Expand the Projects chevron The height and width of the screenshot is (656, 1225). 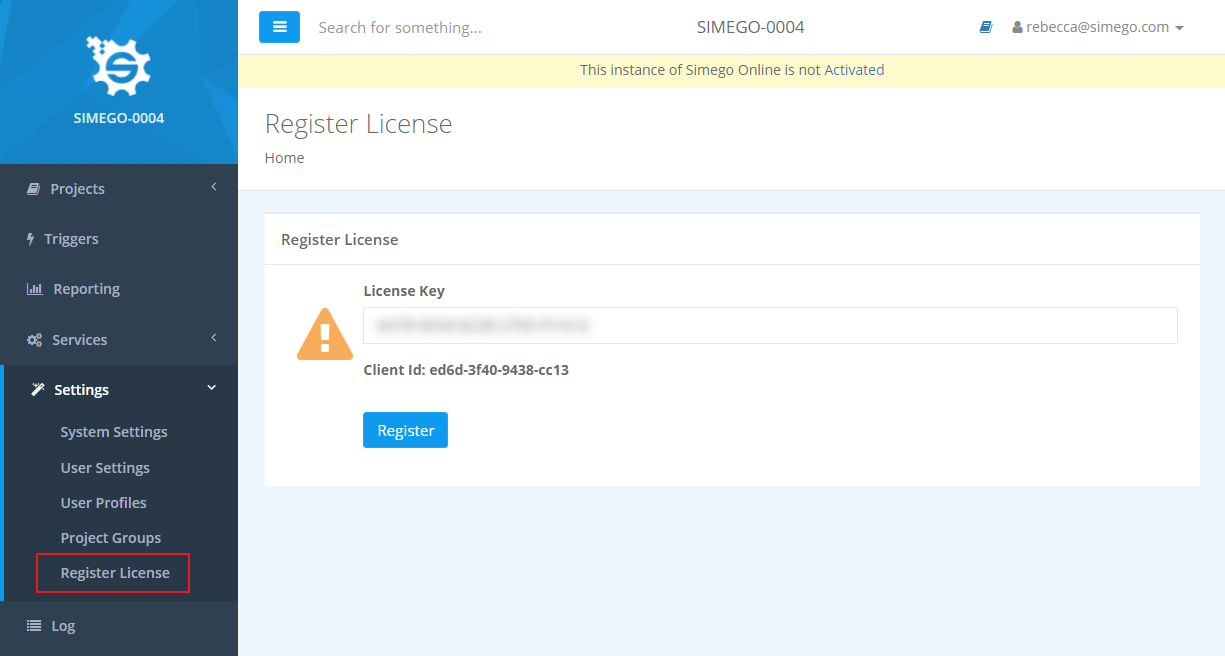(213, 187)
